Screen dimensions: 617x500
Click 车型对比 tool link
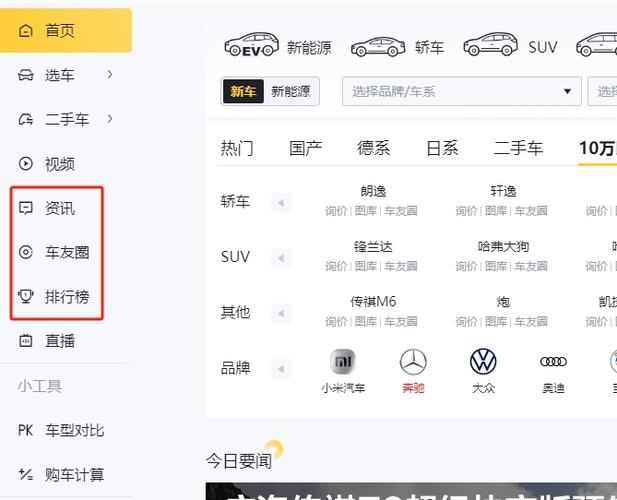click(x=74, y=430)
